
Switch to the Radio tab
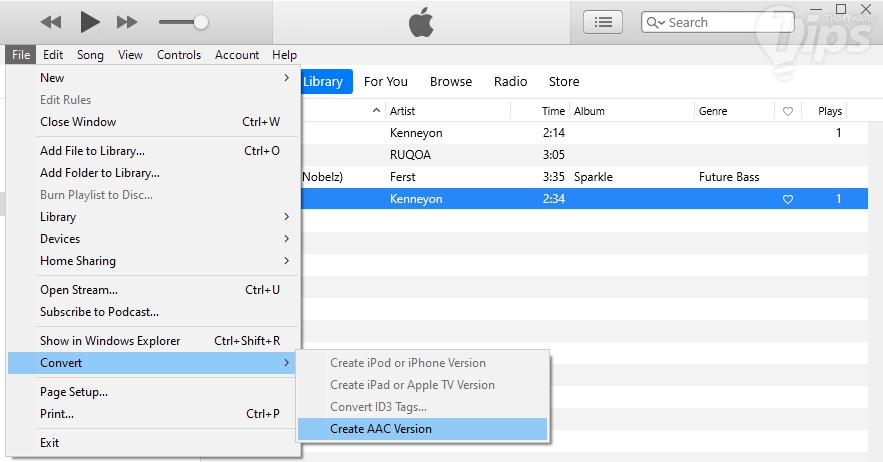511,82
